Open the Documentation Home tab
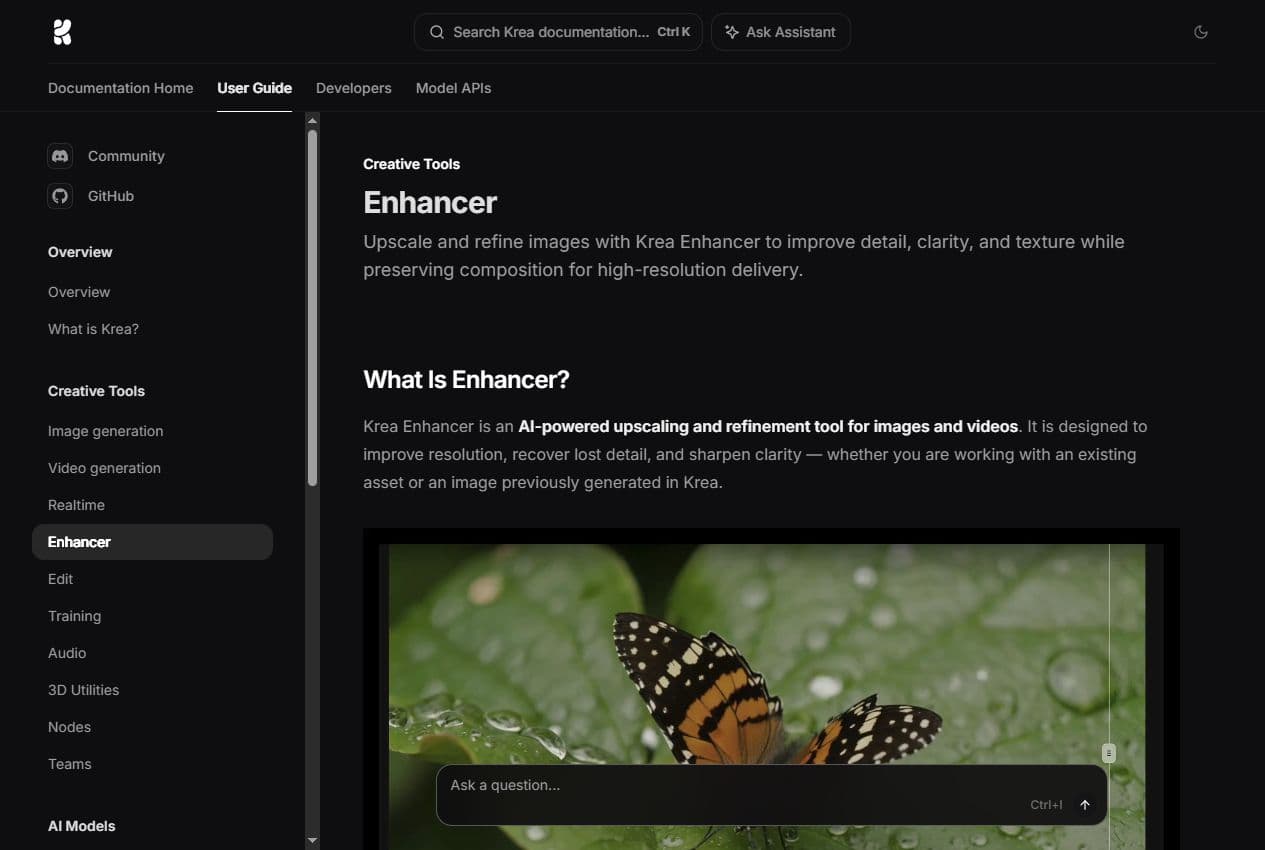This screenshot has height=850, width=1265. 121,88
